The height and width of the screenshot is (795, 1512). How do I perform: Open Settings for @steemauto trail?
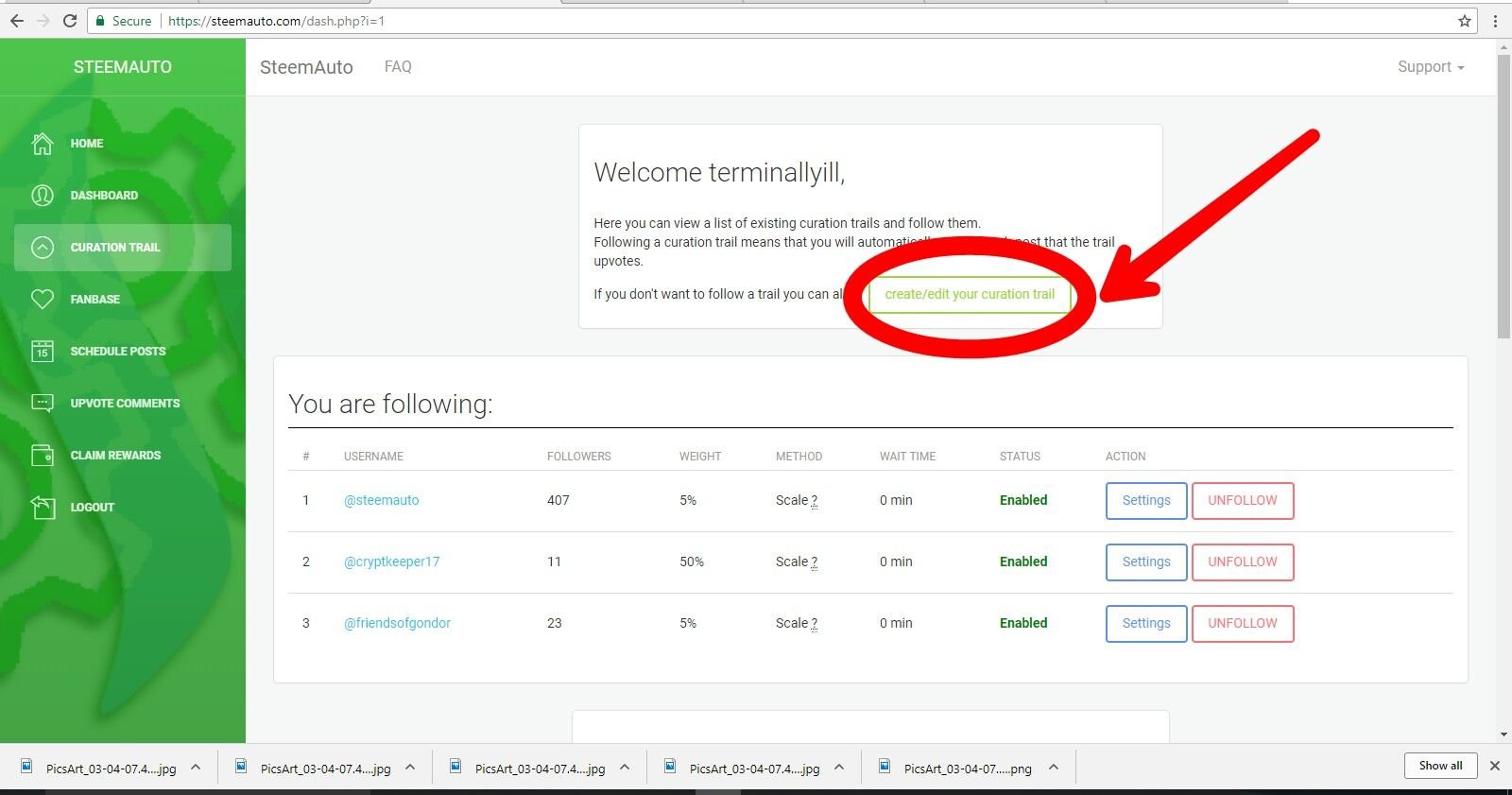[x=1146, y=501]
